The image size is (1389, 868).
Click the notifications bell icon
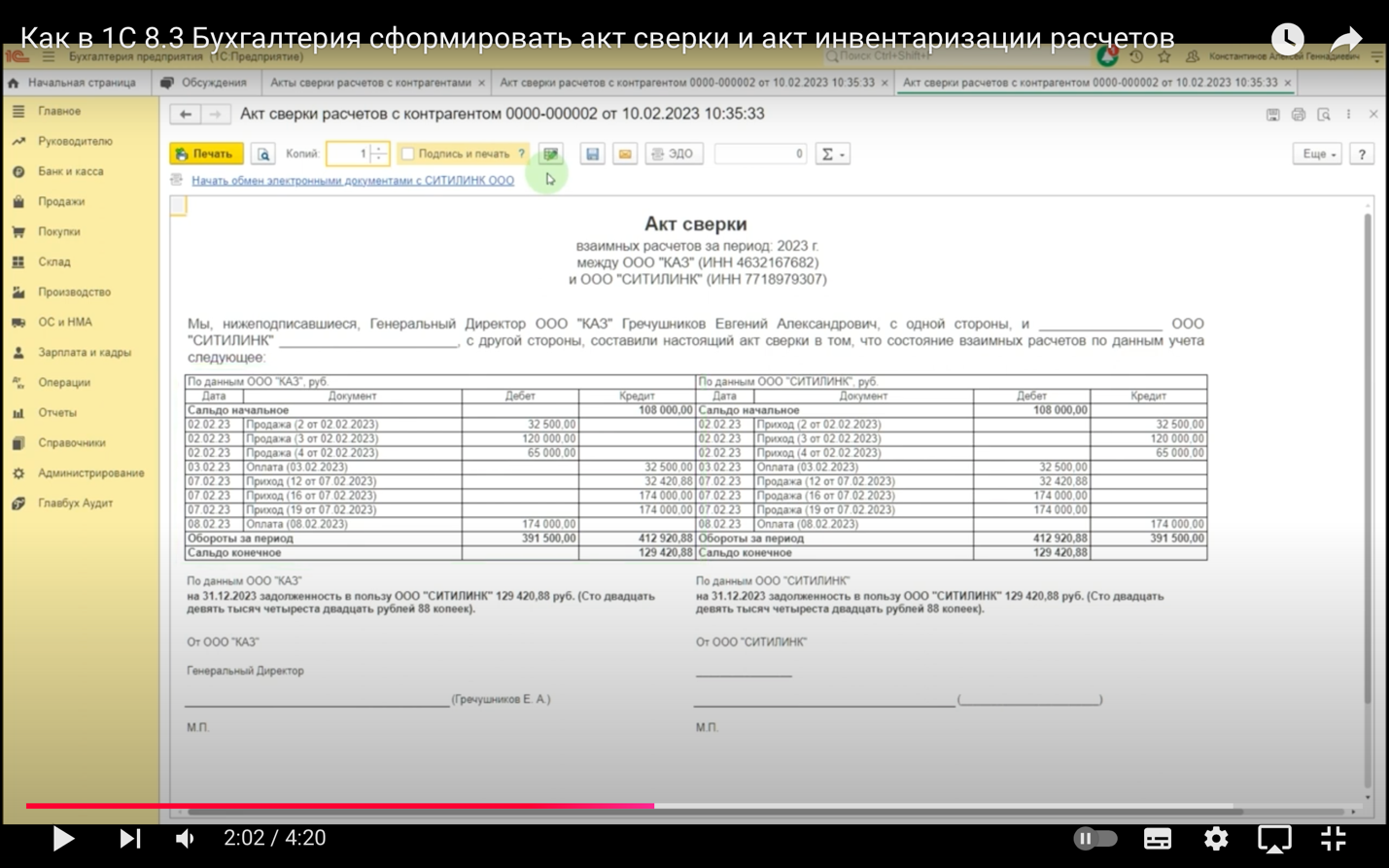[x=1107, y=57]
